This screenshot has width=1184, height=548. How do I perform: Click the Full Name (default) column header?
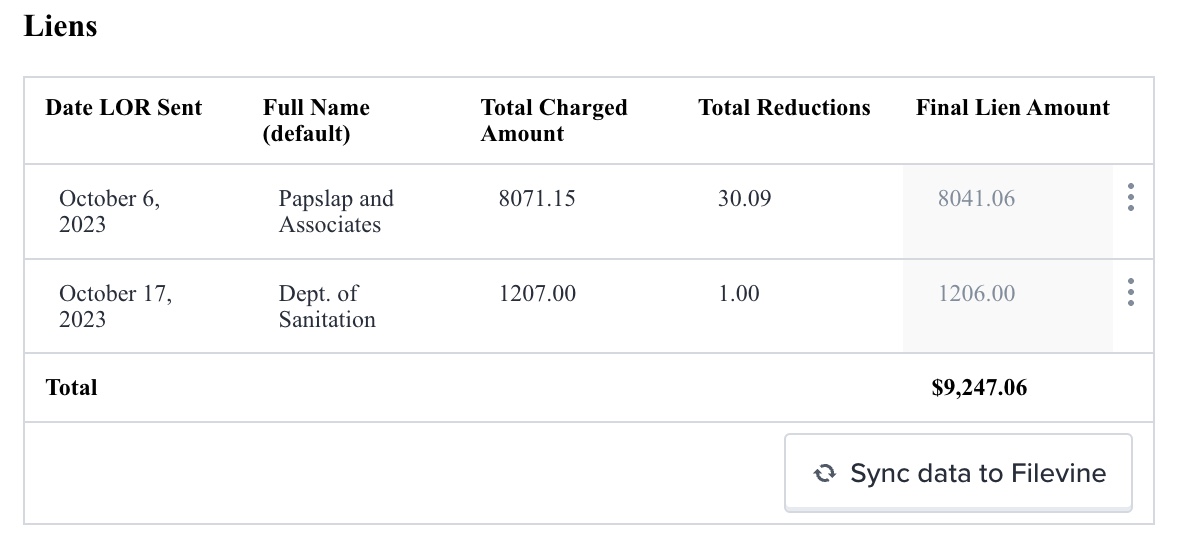point(316,121)
